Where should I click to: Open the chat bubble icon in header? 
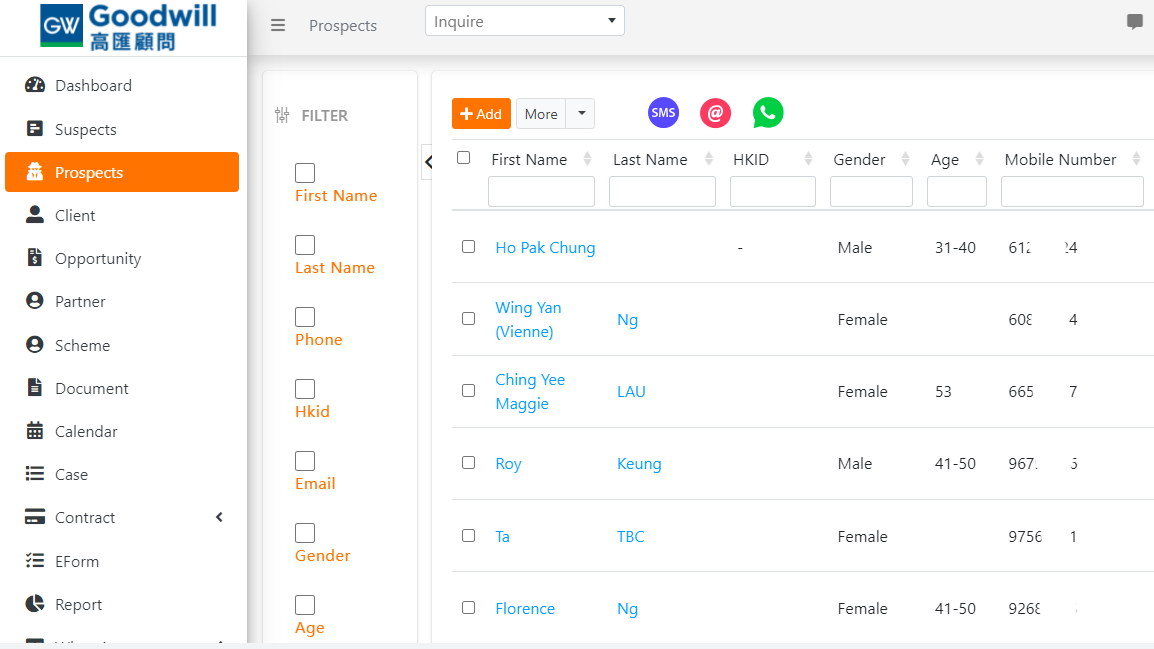pos(1134,22)
